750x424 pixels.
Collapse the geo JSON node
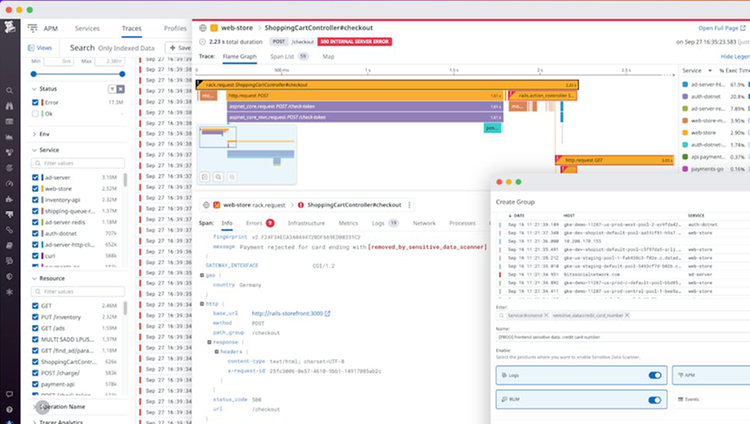[202, 275]
